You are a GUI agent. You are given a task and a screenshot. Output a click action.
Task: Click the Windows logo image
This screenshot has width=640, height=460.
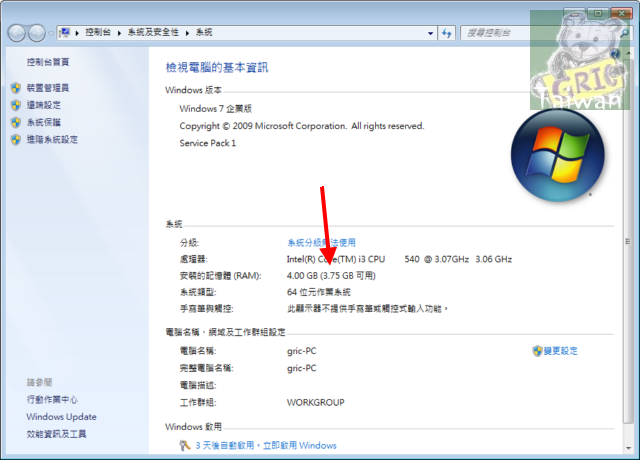tap(558, 155)
